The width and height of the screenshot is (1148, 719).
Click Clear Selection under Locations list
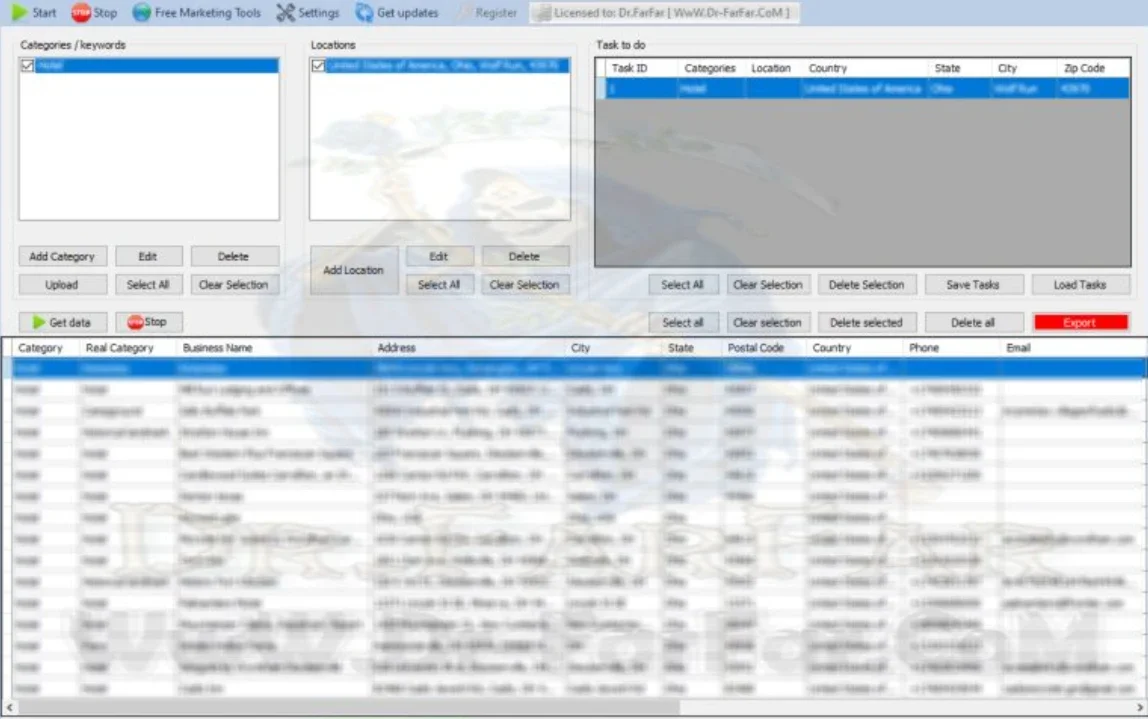coord(524,285)
